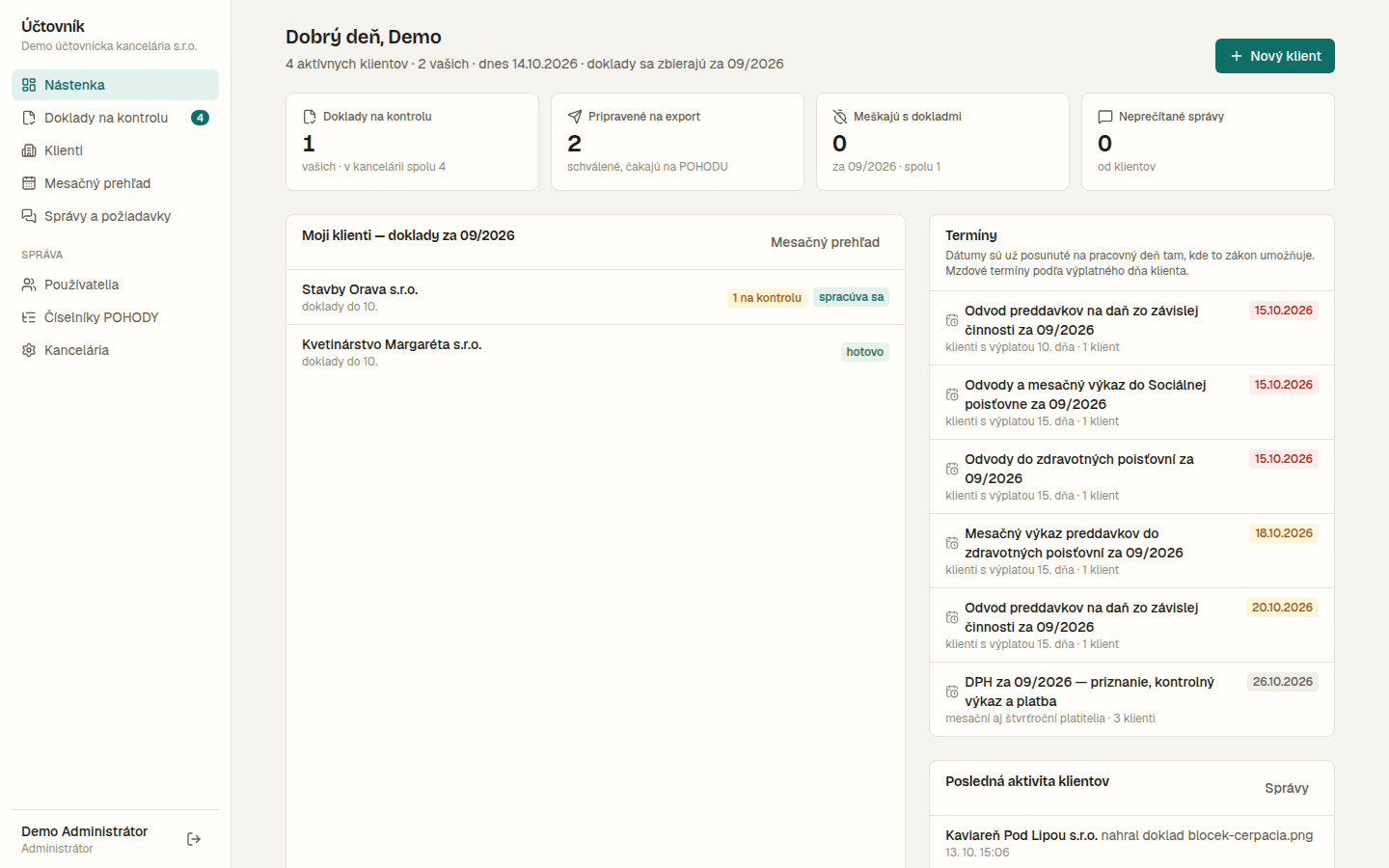The height and width of the screenshot is (868, 1389).
Task: Click the calendar icon next to DPH za 09/2026
Action: (x=952, y=692)
